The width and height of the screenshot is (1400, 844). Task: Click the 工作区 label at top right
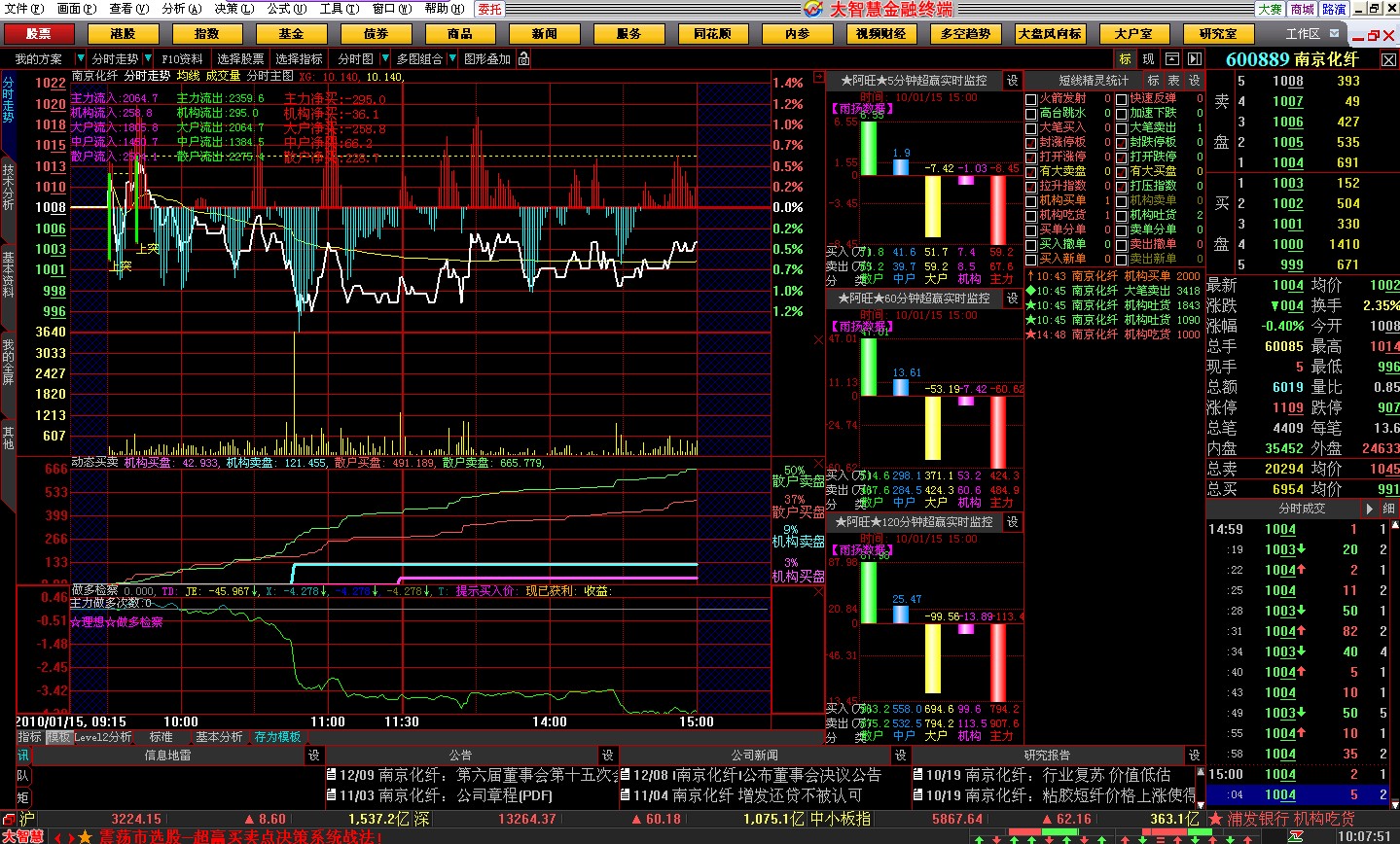coord(1303,34)
